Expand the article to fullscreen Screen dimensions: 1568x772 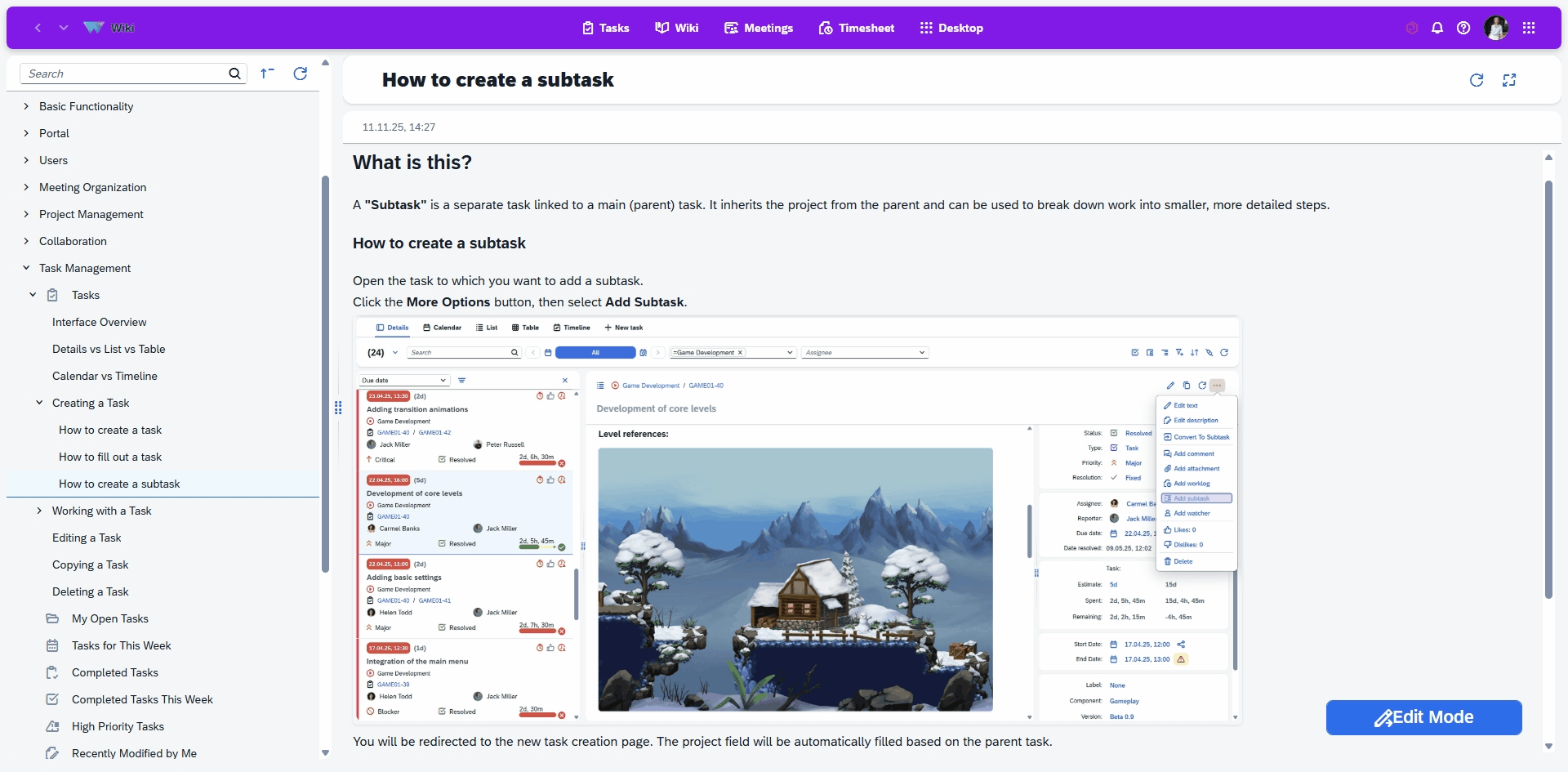(1509, 80)
